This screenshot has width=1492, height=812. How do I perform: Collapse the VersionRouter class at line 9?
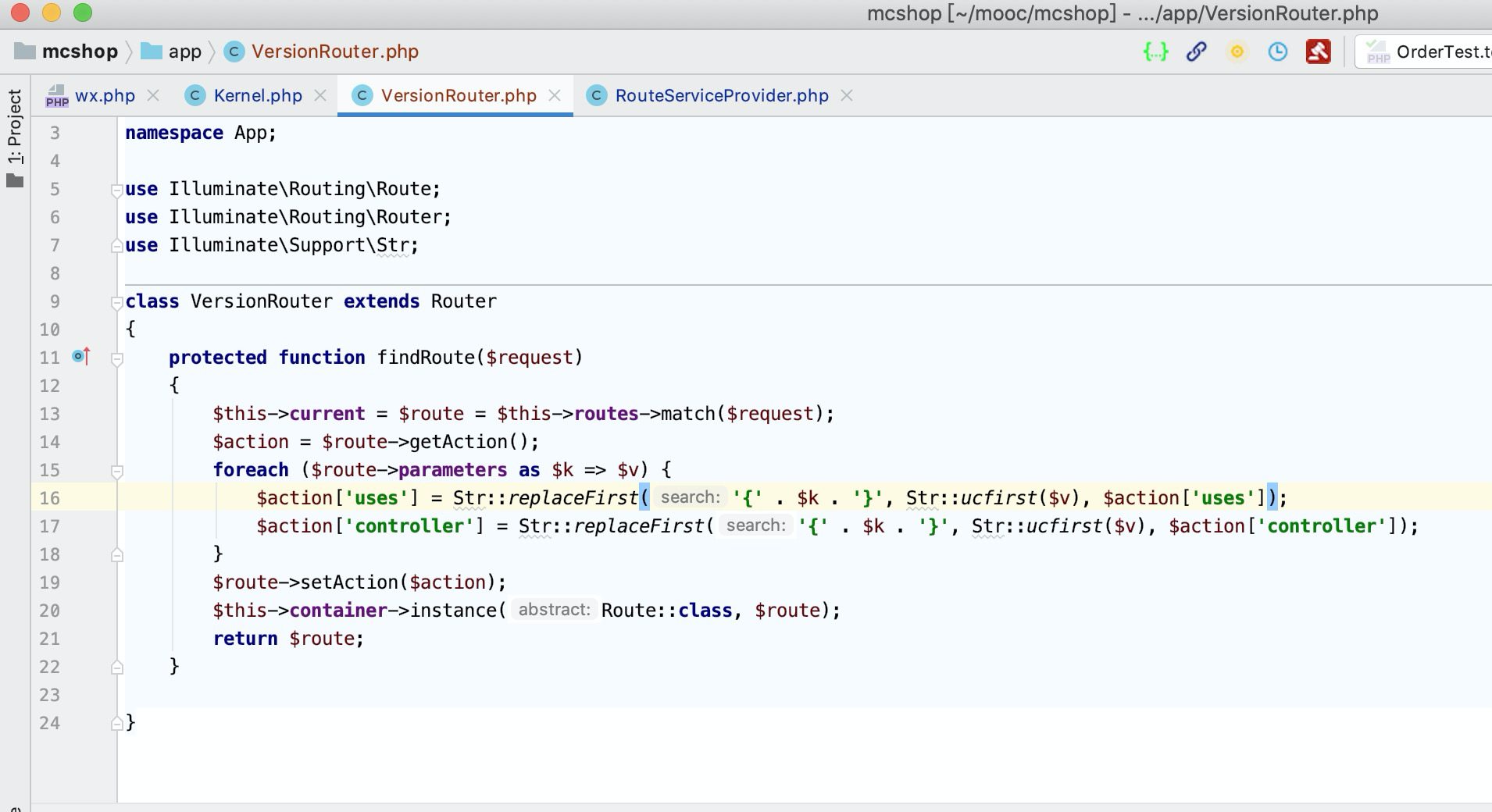tap(117, 302)
